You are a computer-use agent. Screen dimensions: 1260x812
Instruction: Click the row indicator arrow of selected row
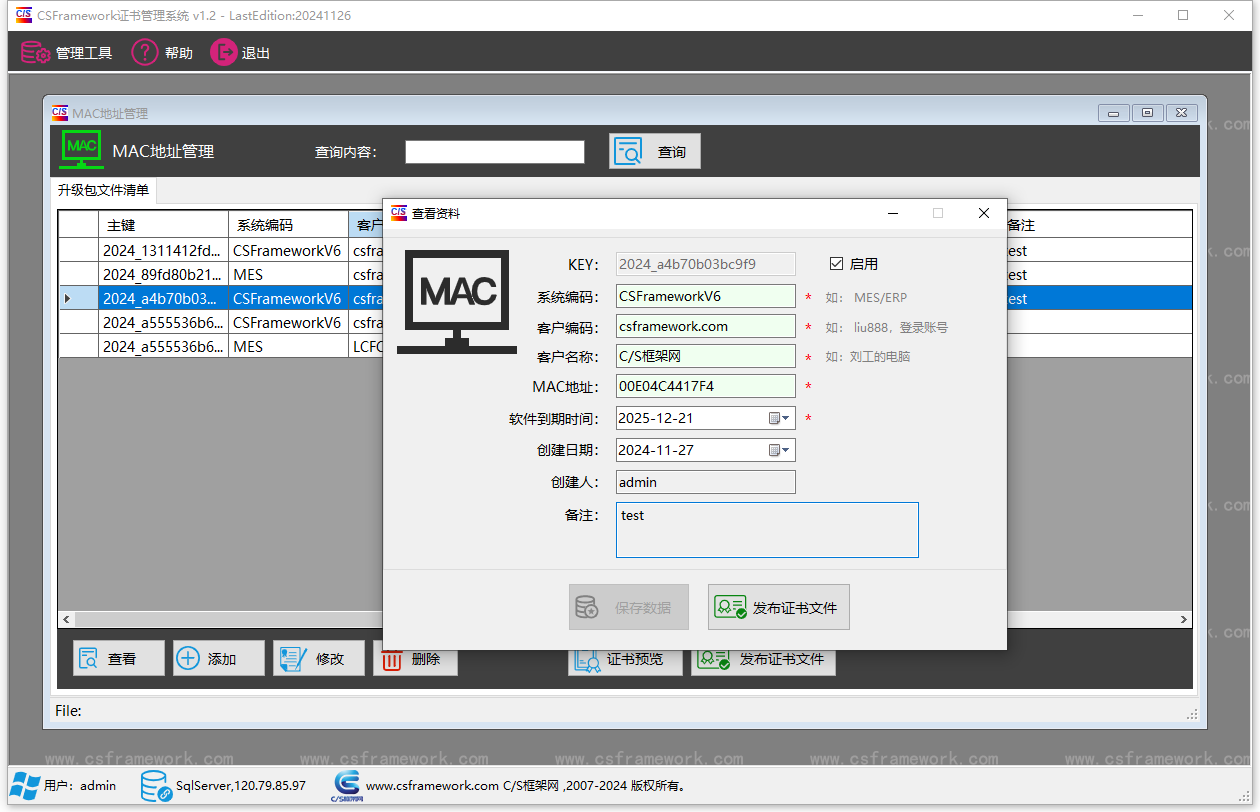click(x=68, y=298)
